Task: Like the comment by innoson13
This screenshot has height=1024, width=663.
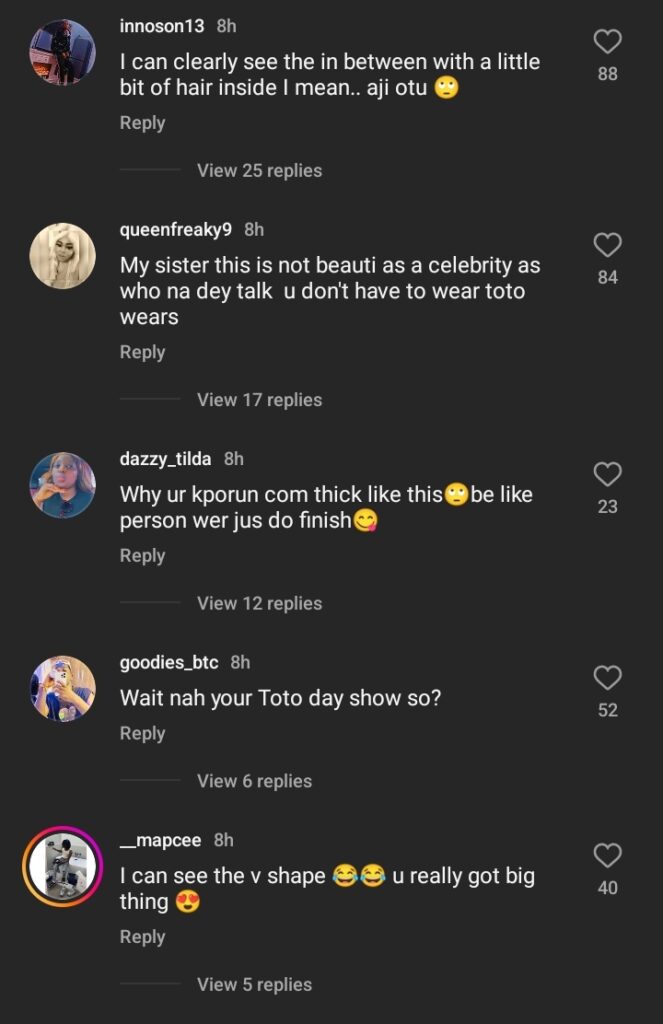Action: click(x=608, y=42)
